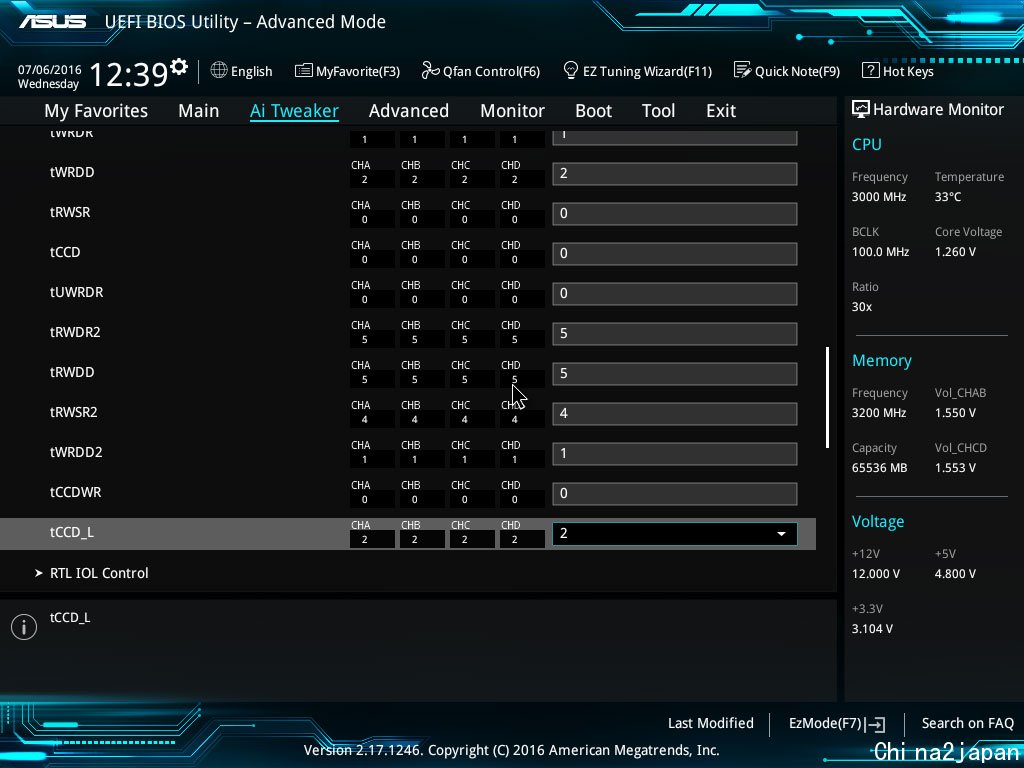Open MyFavorite(F3) menu
The height and width of the screenshot is (768, 1024).
(358, 71)
